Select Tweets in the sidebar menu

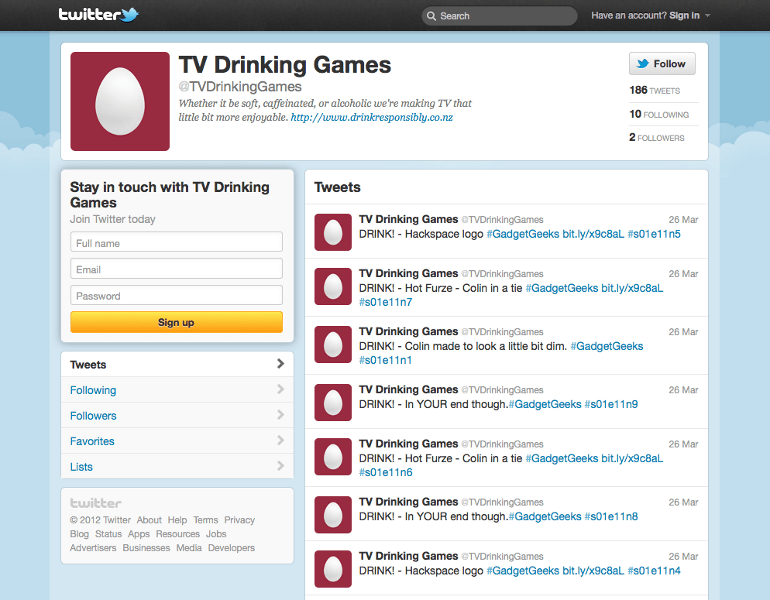(x=177, y=364)
